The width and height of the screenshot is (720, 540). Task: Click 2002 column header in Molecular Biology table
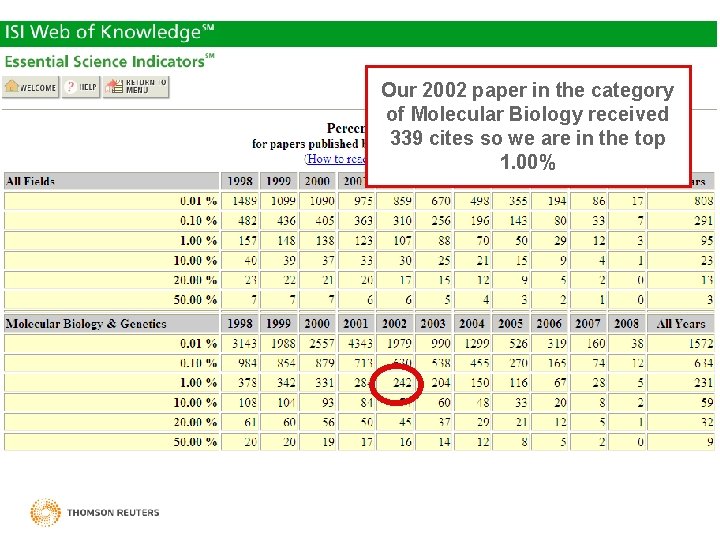point(395,324)
